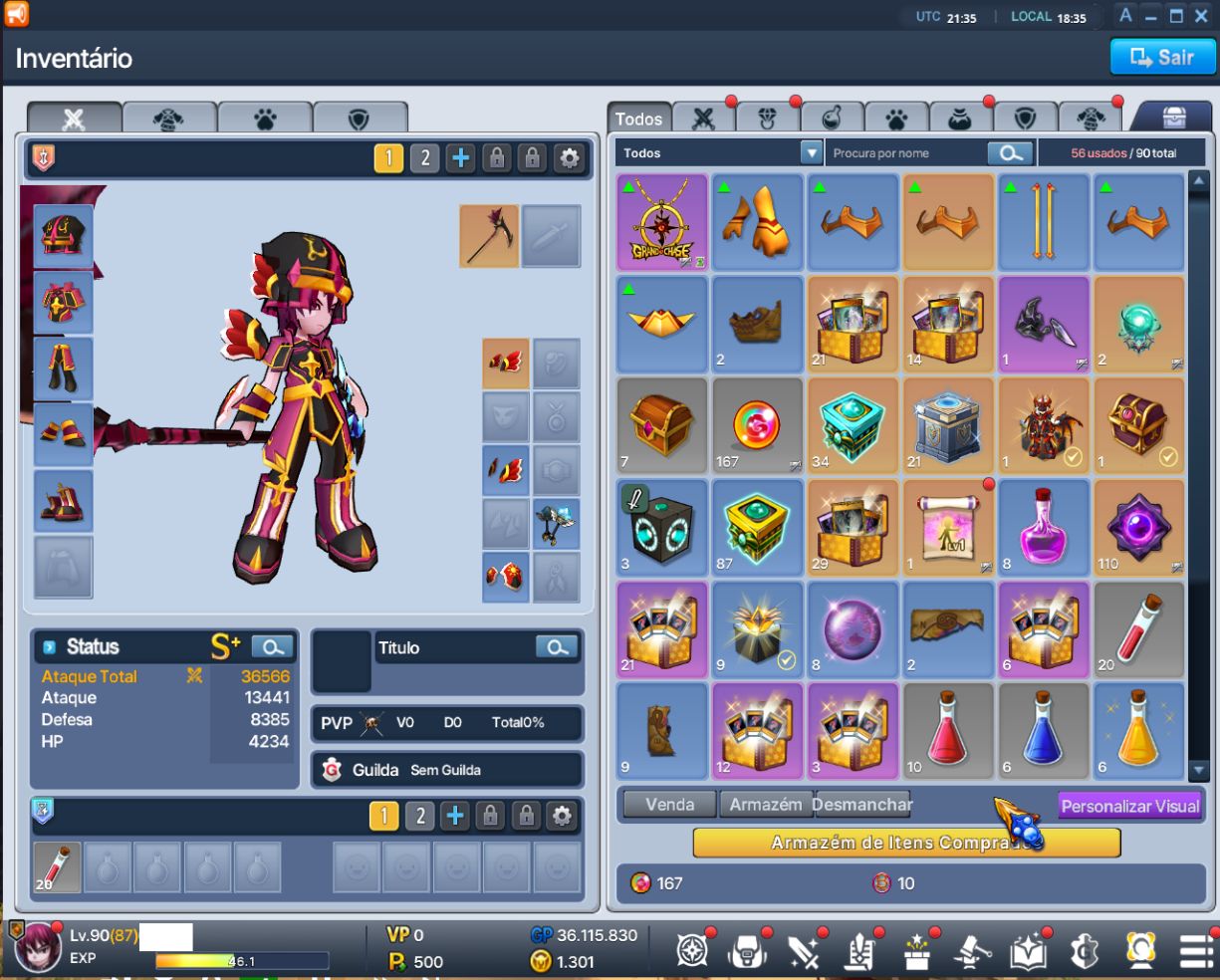Add a consumable preset with plus
This screenshot has height=980, width=1220.
455,817
